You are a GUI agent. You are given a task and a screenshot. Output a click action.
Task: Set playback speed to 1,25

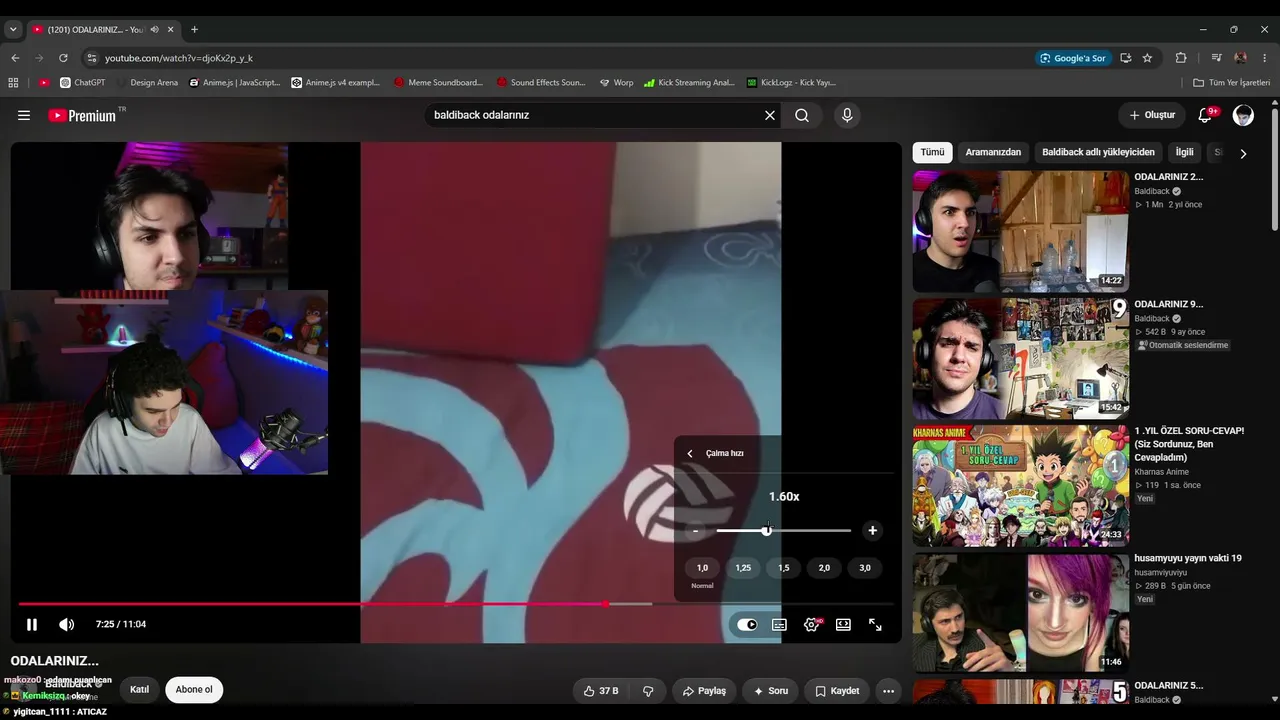(743, 568)
